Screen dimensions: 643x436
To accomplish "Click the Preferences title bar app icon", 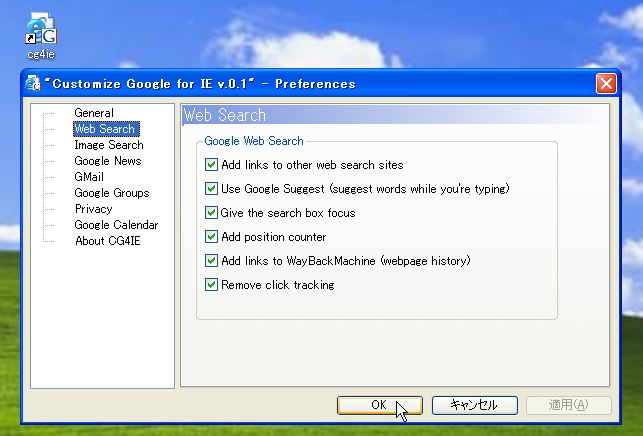I will point(33,83).
